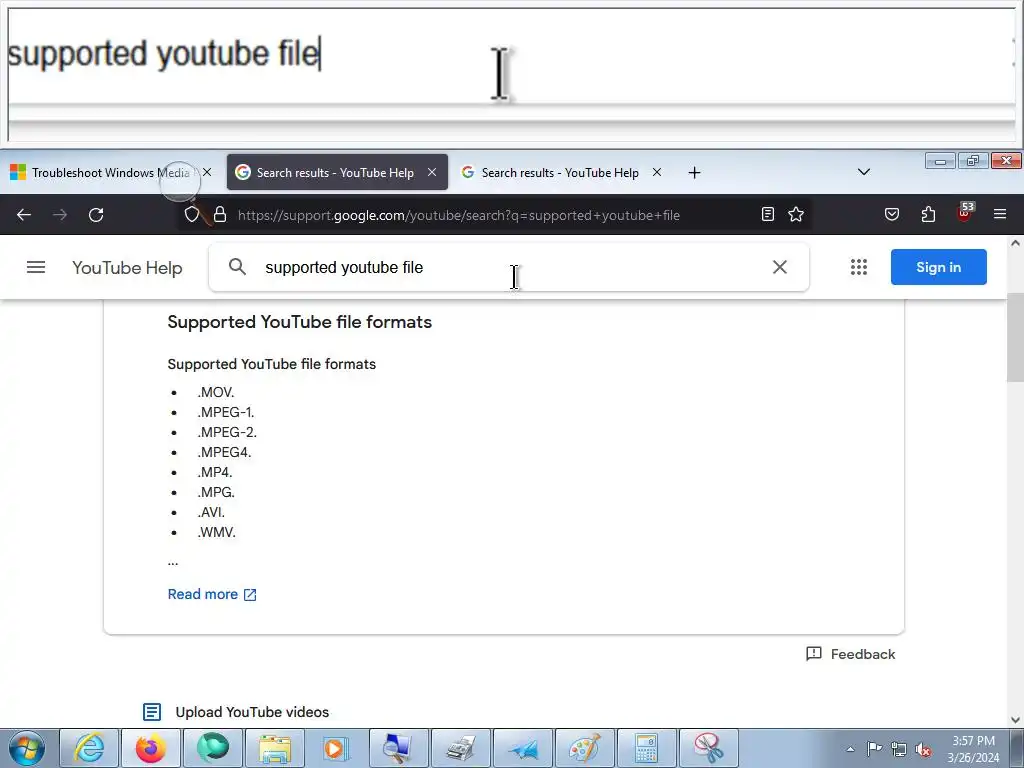Open the Upload YouTube videos result
This screenshot has height=768, width=1024.
click(252, 712)
